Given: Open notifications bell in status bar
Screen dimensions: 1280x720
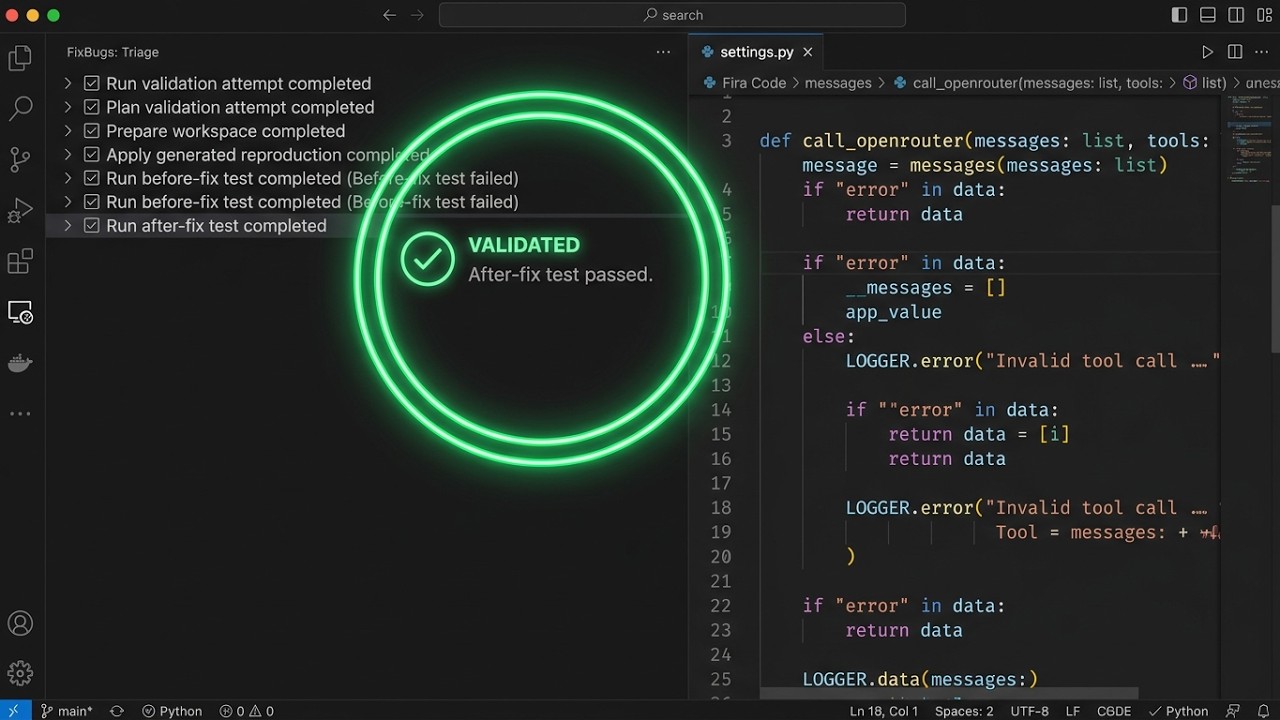Looking at the screenshot, I should 1262,711.
